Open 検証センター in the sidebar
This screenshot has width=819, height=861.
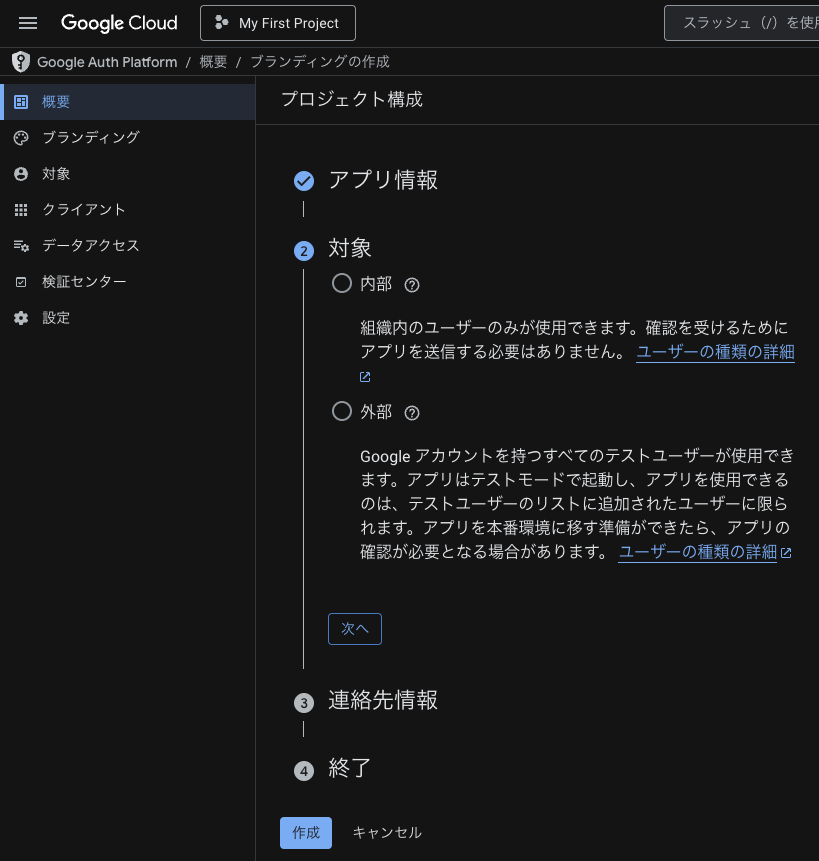coord(128,281)
